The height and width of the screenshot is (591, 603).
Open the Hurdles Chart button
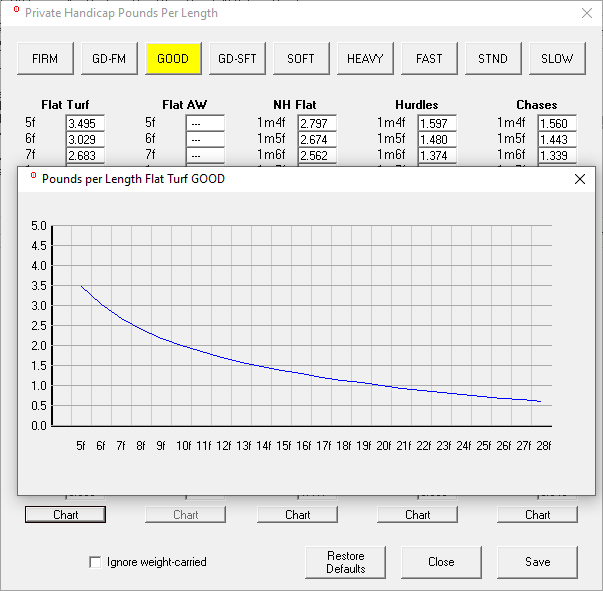(x=417, y=514)
